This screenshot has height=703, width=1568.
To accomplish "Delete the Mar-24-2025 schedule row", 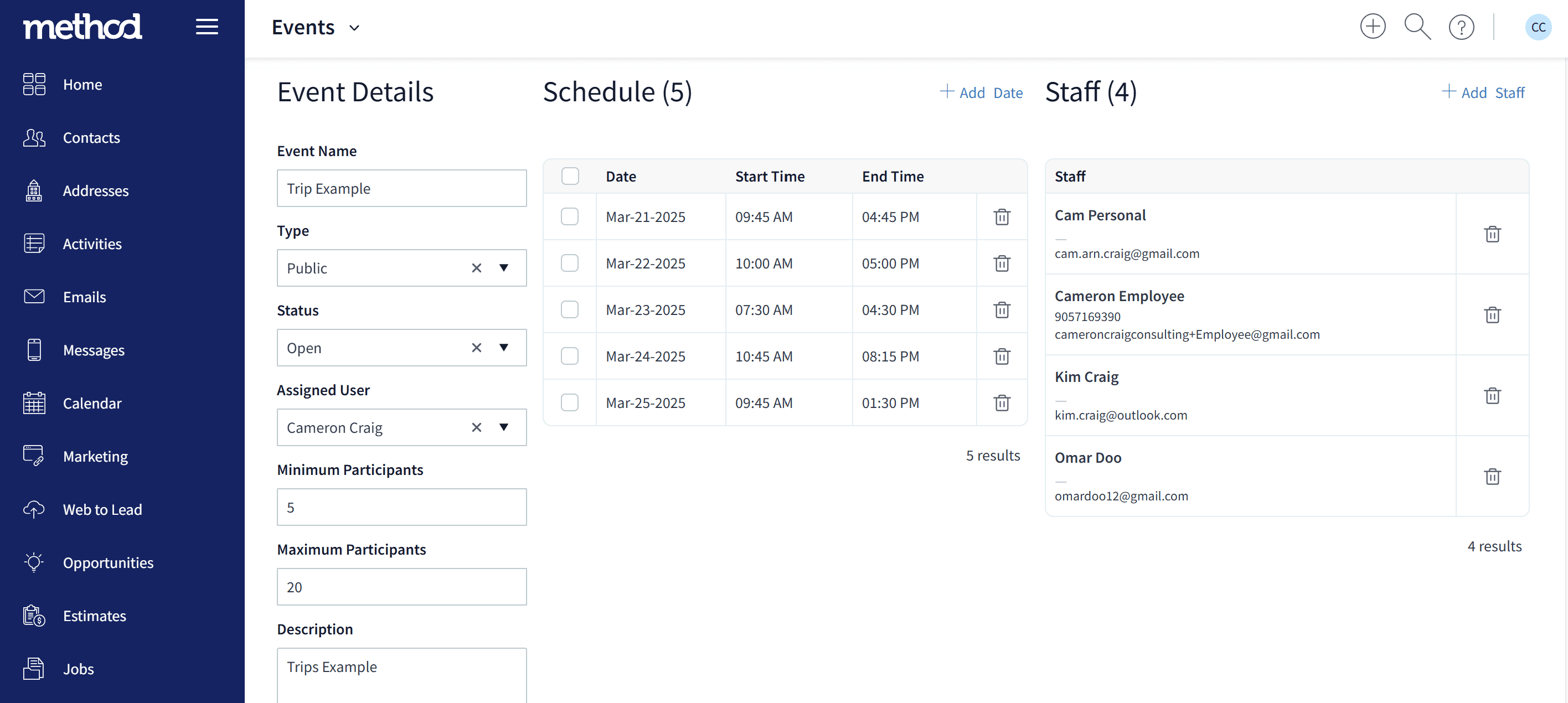I will (x=1002, y=356).
